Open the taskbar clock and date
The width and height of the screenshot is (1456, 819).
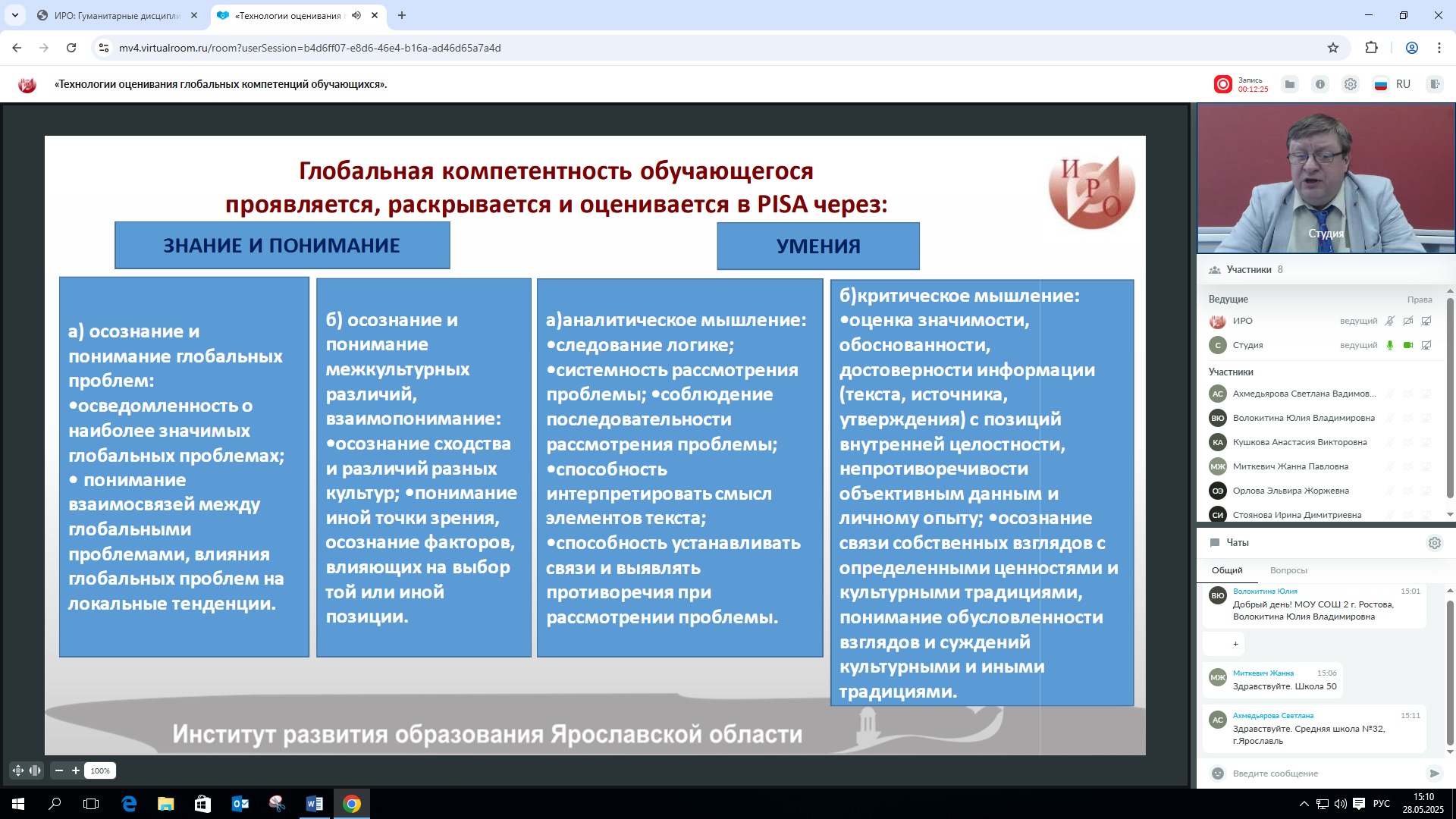1423,804
